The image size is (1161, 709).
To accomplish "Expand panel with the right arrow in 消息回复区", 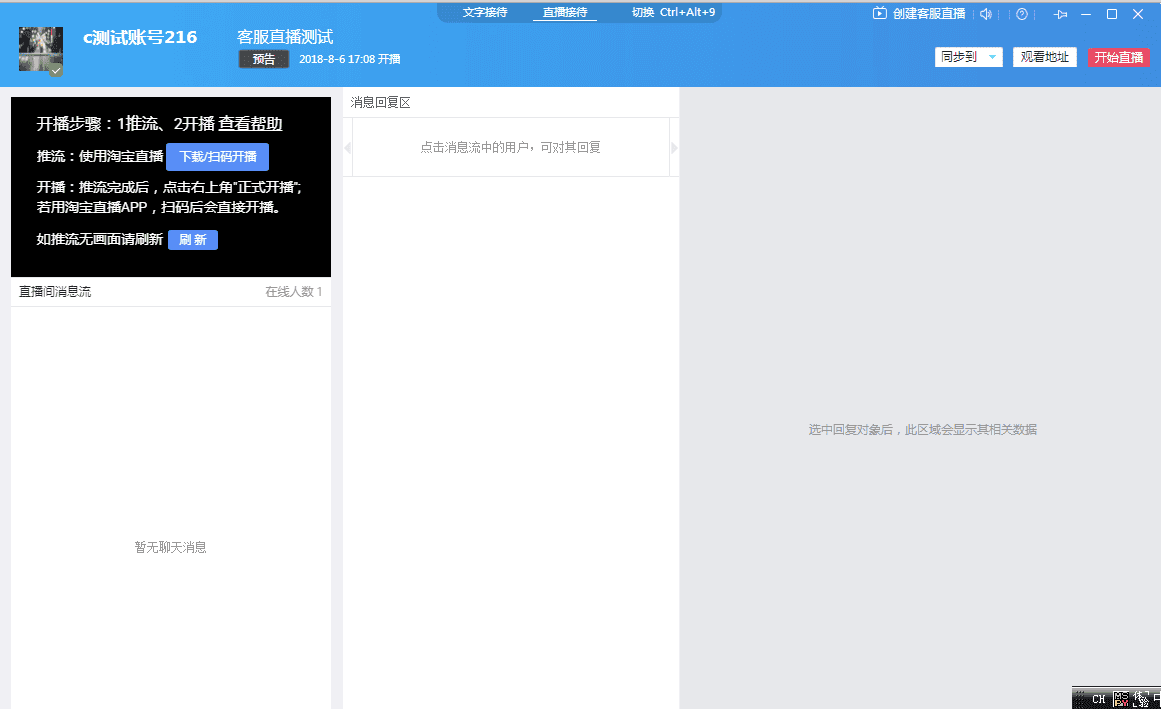I will point(675,148).
